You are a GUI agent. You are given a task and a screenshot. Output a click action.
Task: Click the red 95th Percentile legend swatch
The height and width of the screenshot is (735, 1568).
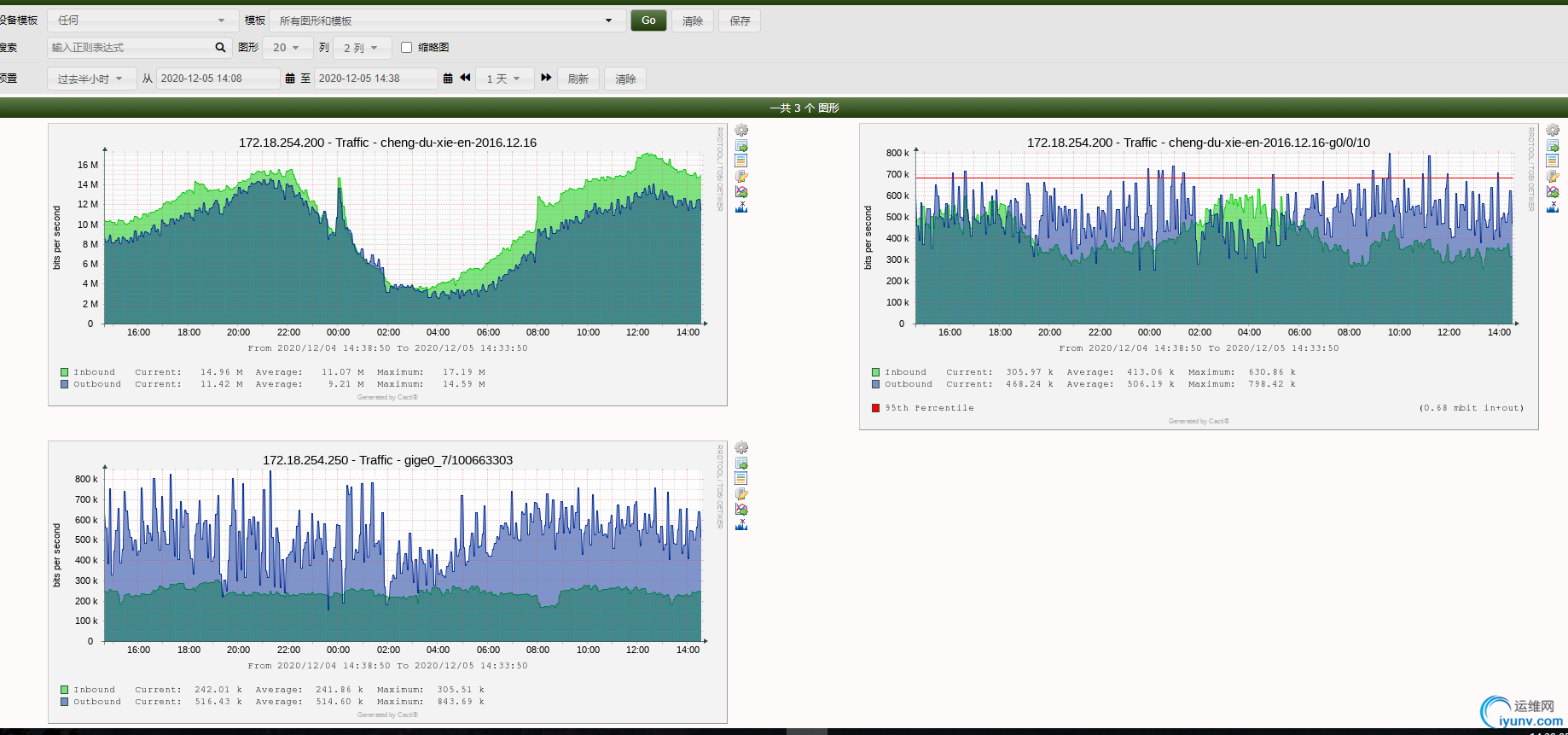[875, 408]
